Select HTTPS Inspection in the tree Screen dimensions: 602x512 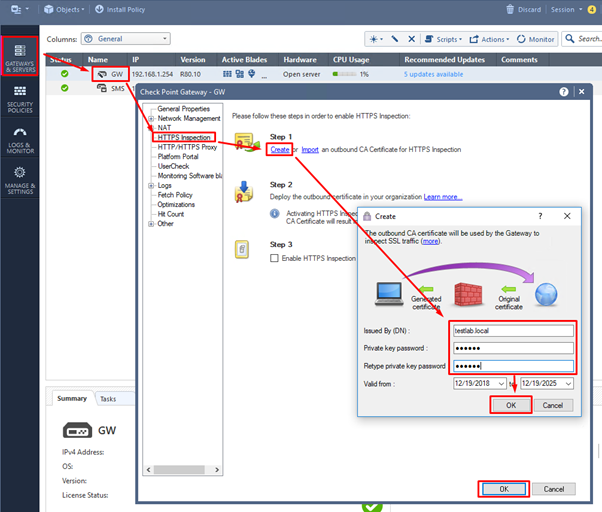(x=186, y=137)
